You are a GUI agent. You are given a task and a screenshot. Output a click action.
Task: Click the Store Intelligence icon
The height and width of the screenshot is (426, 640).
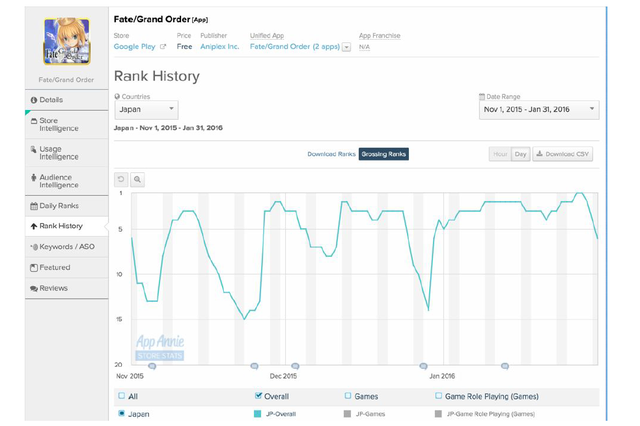(34, 121)
